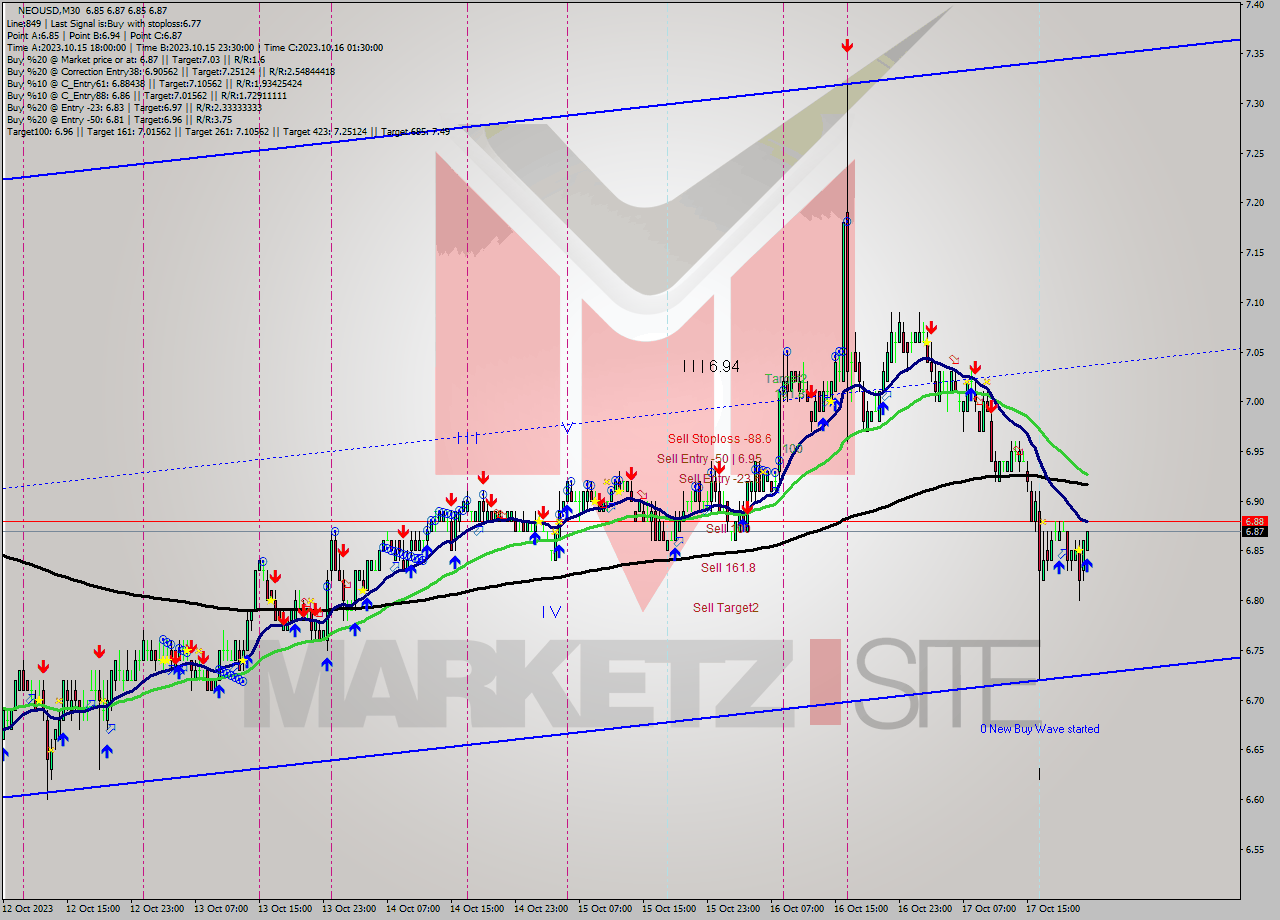Select the 'Sell Entry -50 | 6.95' label
Image resolution: width=1280 pixels, height=920 pixels.
click(711, 458)
